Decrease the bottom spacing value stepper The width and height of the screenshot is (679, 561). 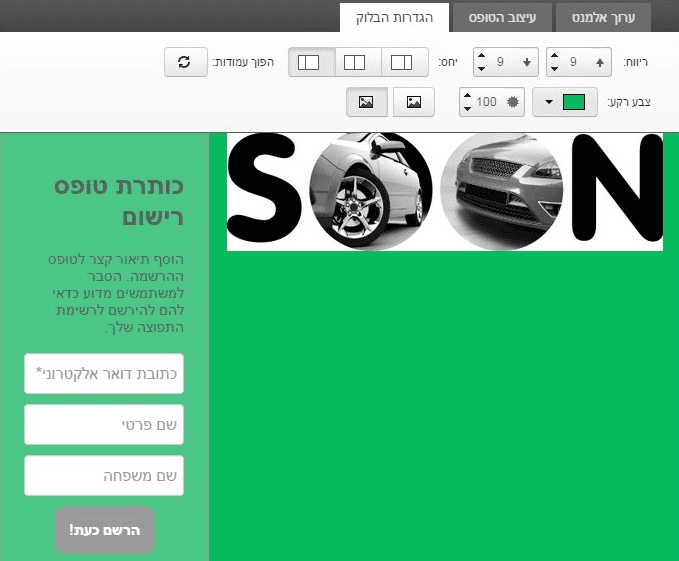pos(479,69)
